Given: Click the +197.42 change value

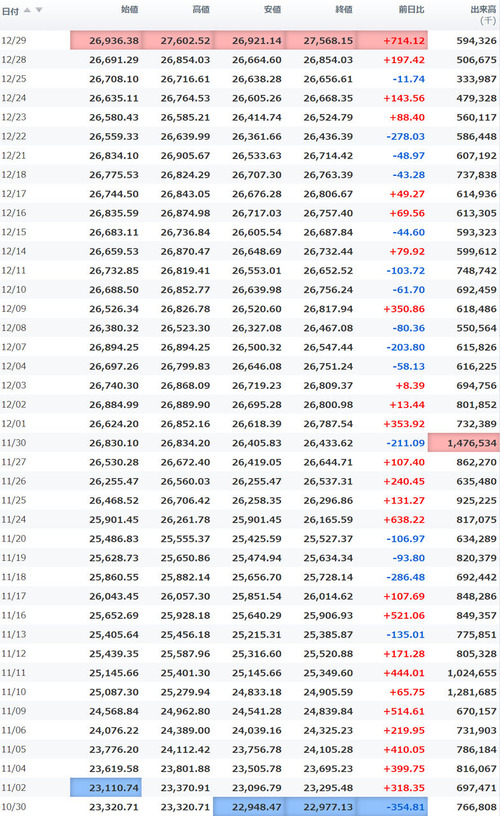Looking at the screenshot, I should [404, 60].
